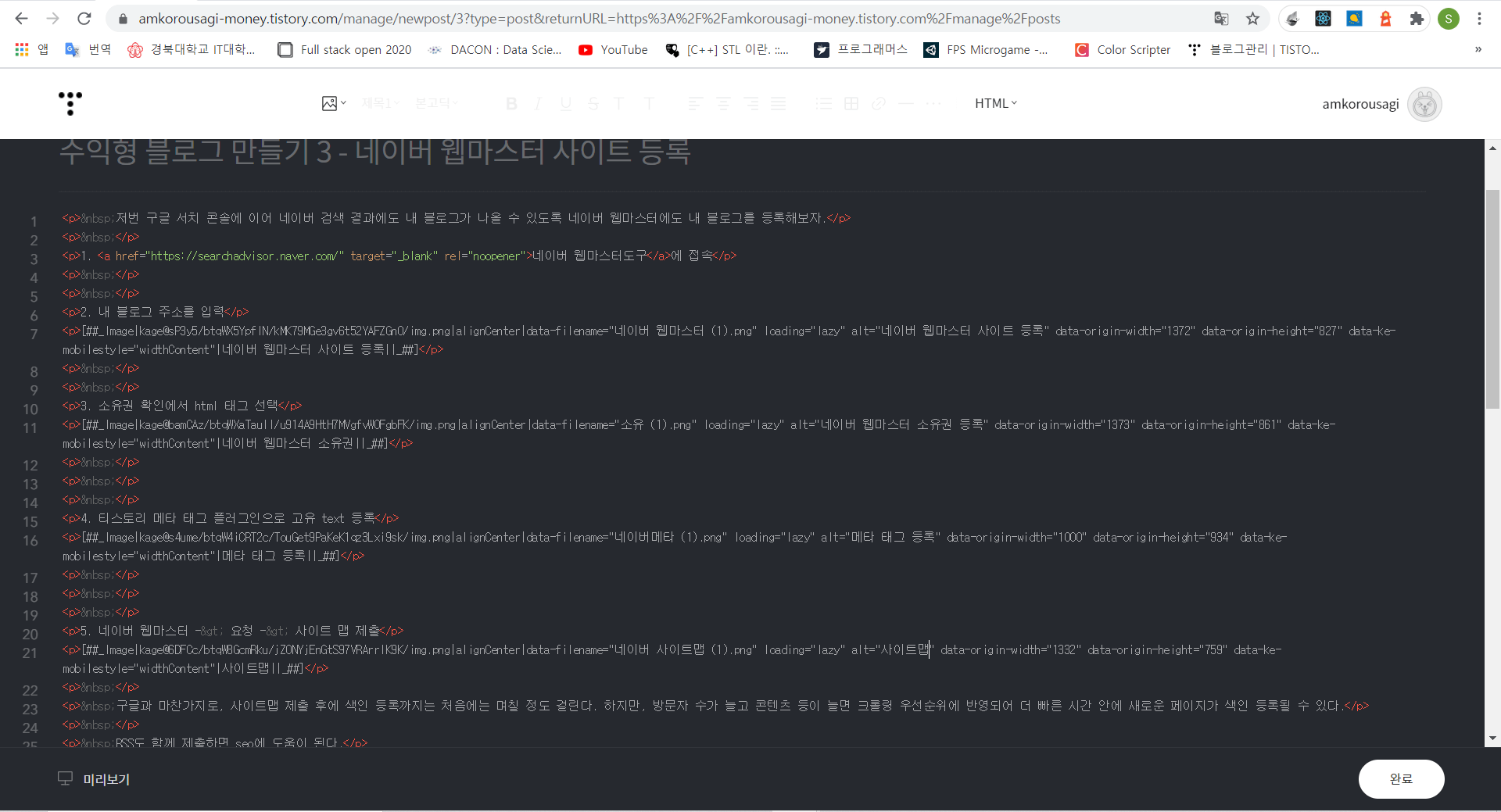1501x812 pixels.
Task: Bookmark this page with star
Action: click(1253, 19)
